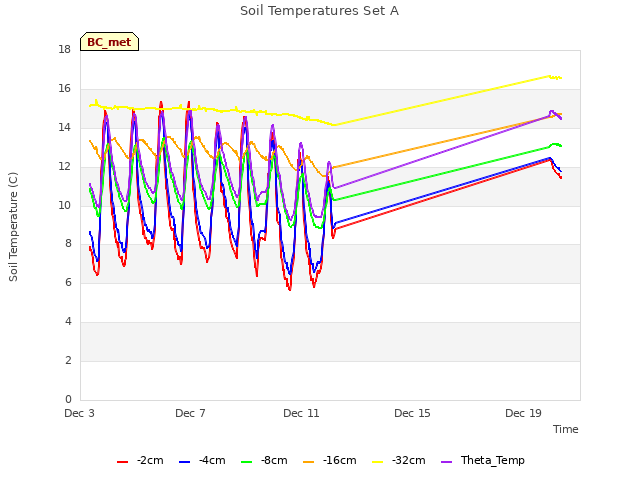
Task: Click the orange -16cm legend color marker
Action: [309, 462]
